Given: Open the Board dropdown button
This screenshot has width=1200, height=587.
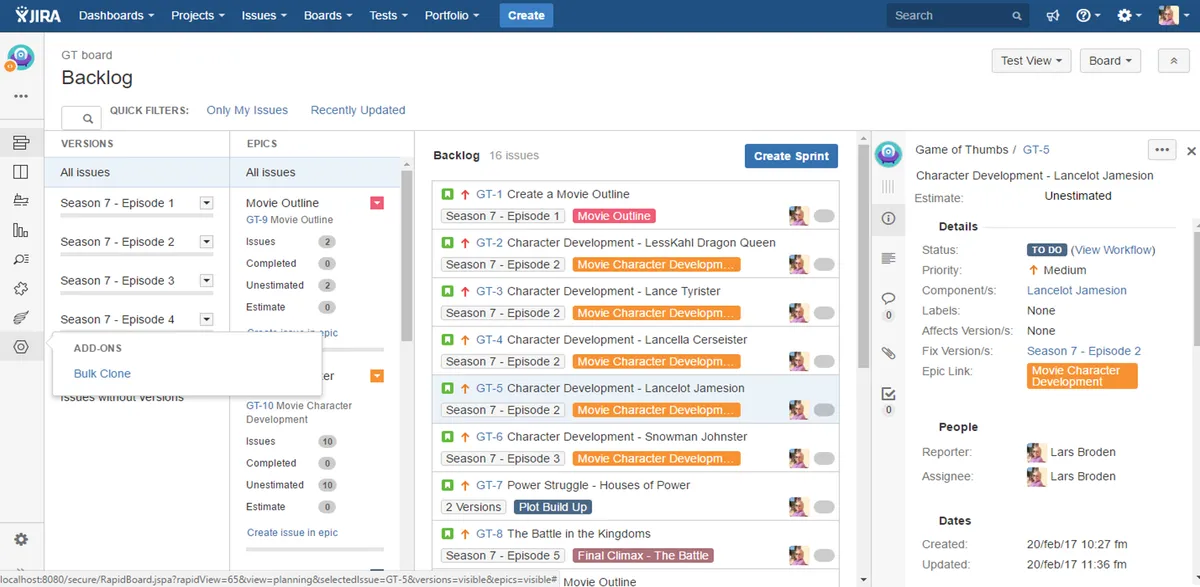Looking at the screenshot, I should 1110,61.
